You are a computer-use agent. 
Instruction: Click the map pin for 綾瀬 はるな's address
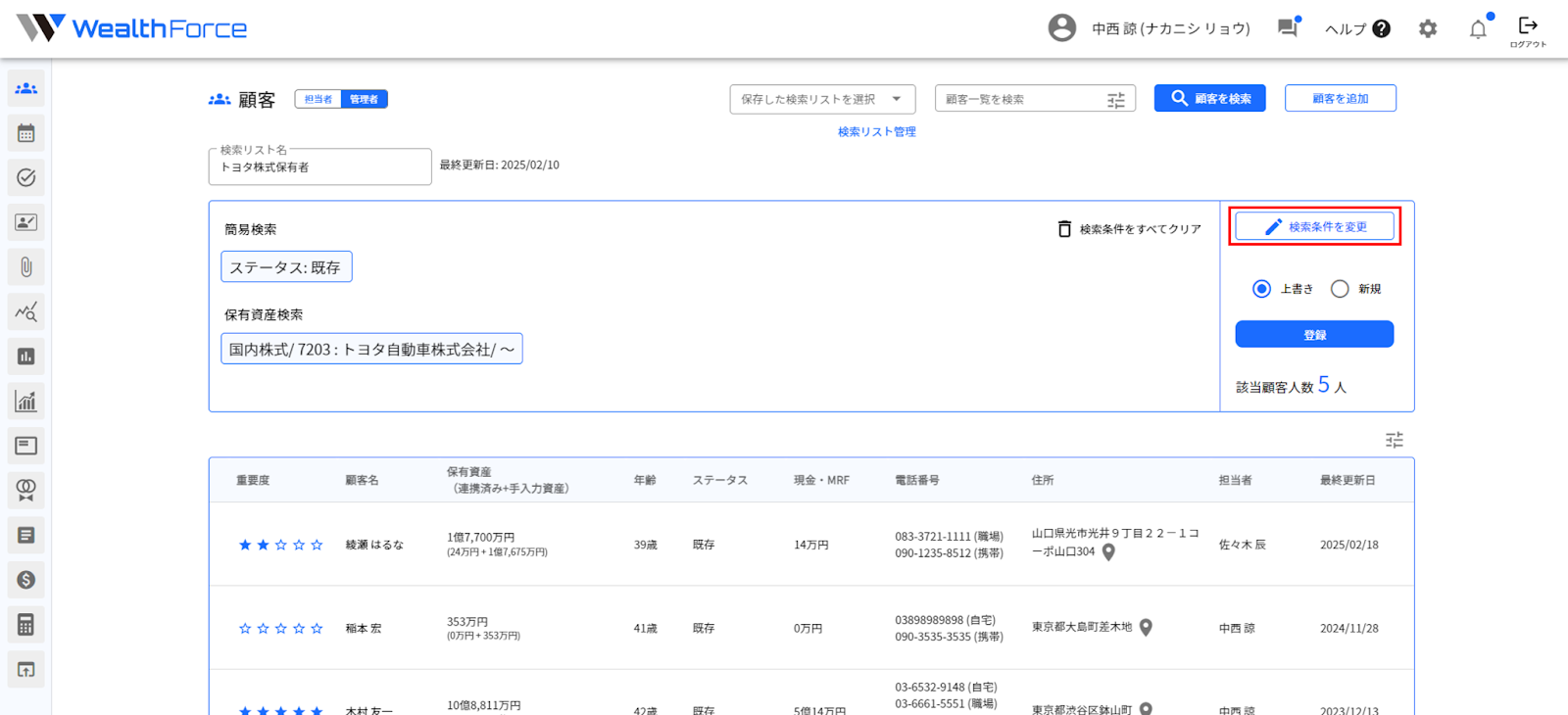tap(1108, 552)
